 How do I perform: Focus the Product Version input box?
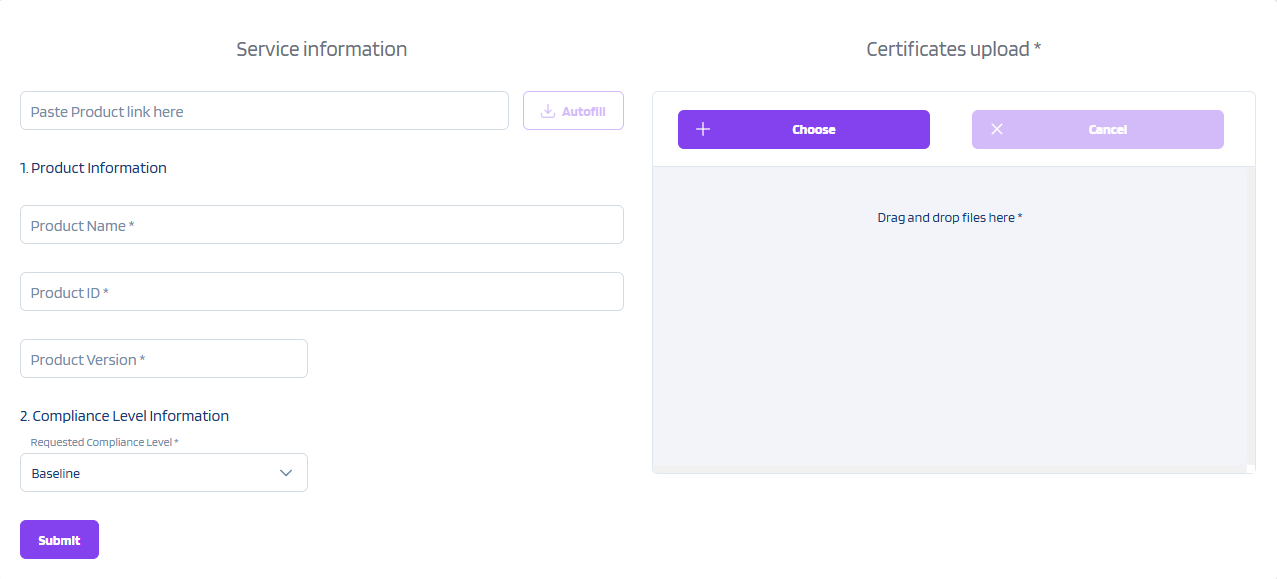pos(163,359)
